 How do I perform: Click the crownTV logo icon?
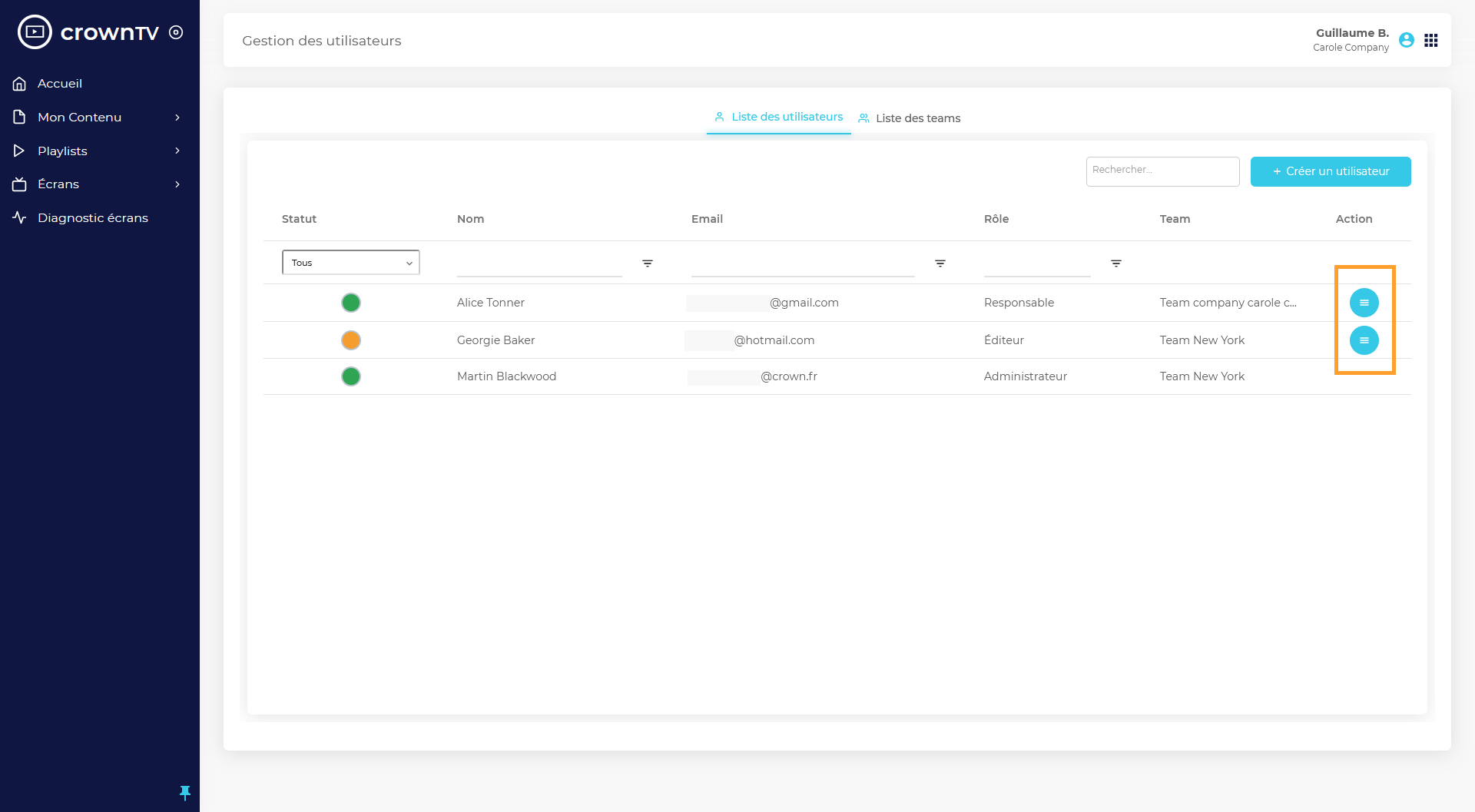[35, 32]
